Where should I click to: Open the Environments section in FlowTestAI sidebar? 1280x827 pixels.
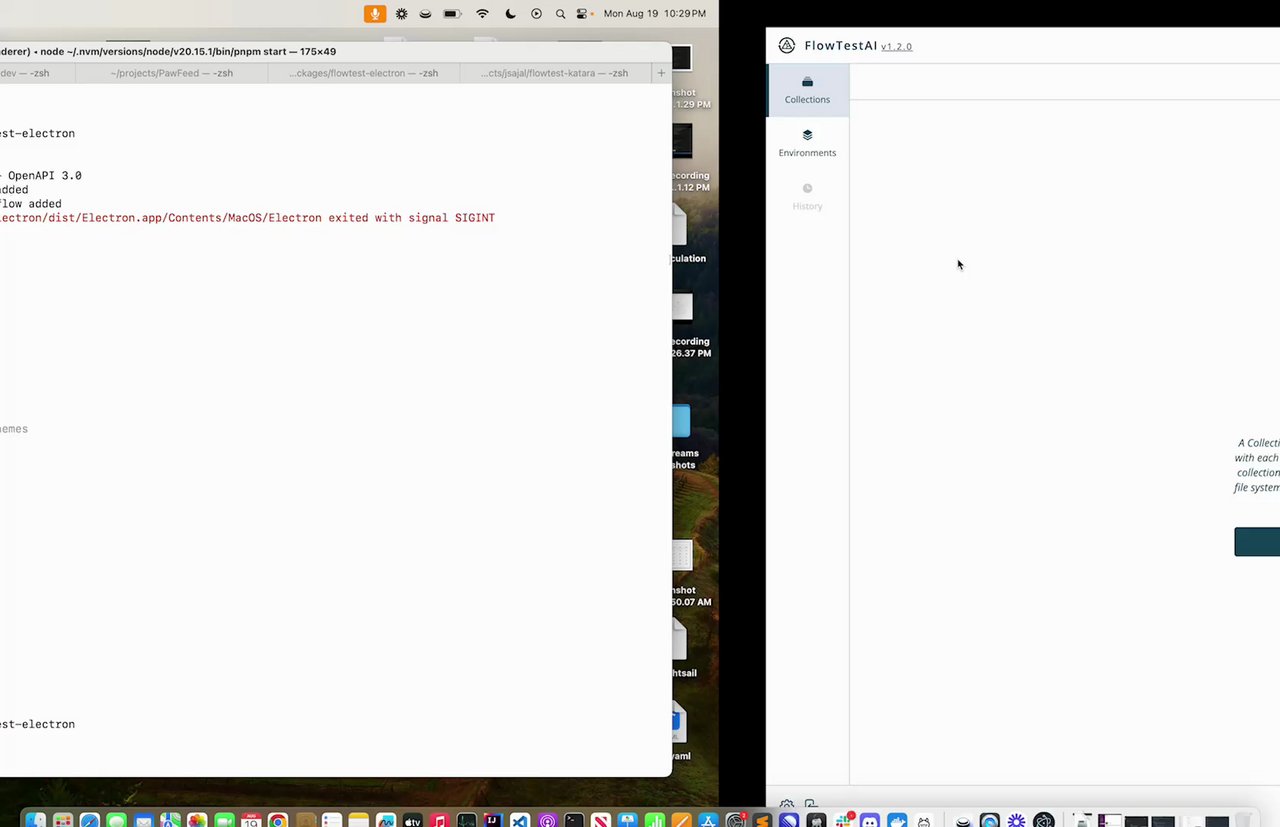tap(807, 143)
